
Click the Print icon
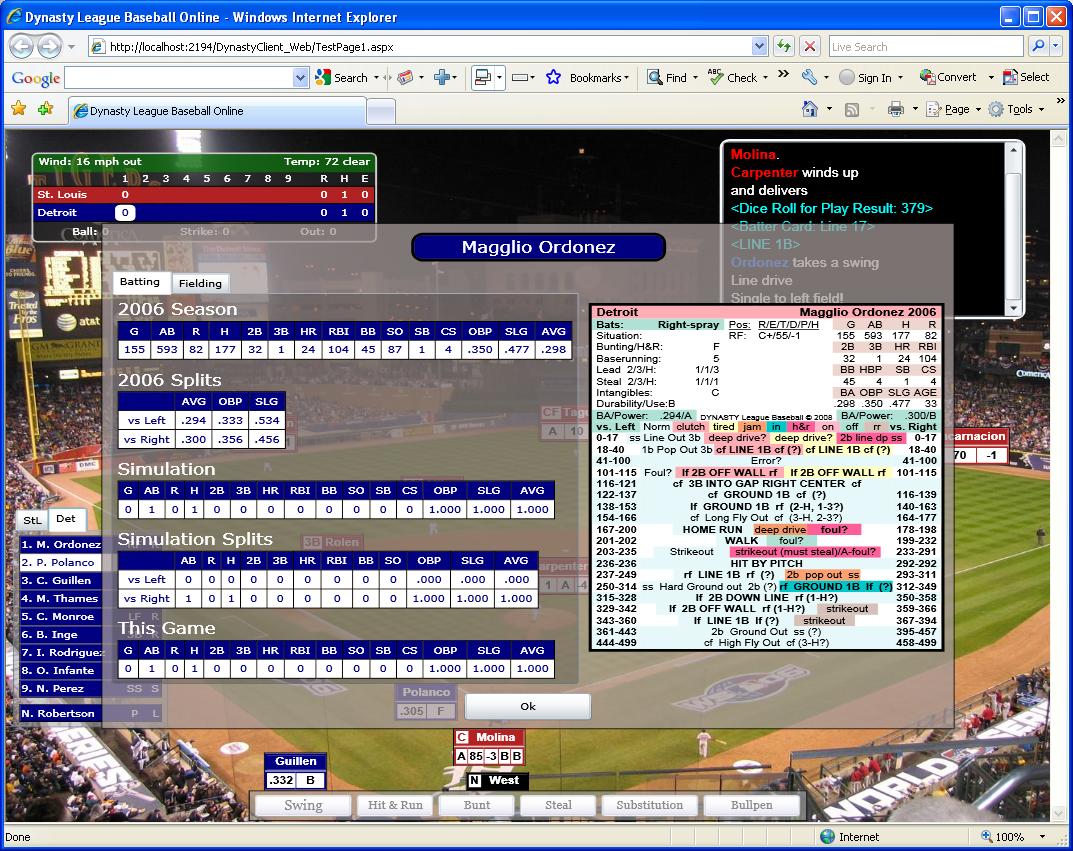(x=895, y=109)
